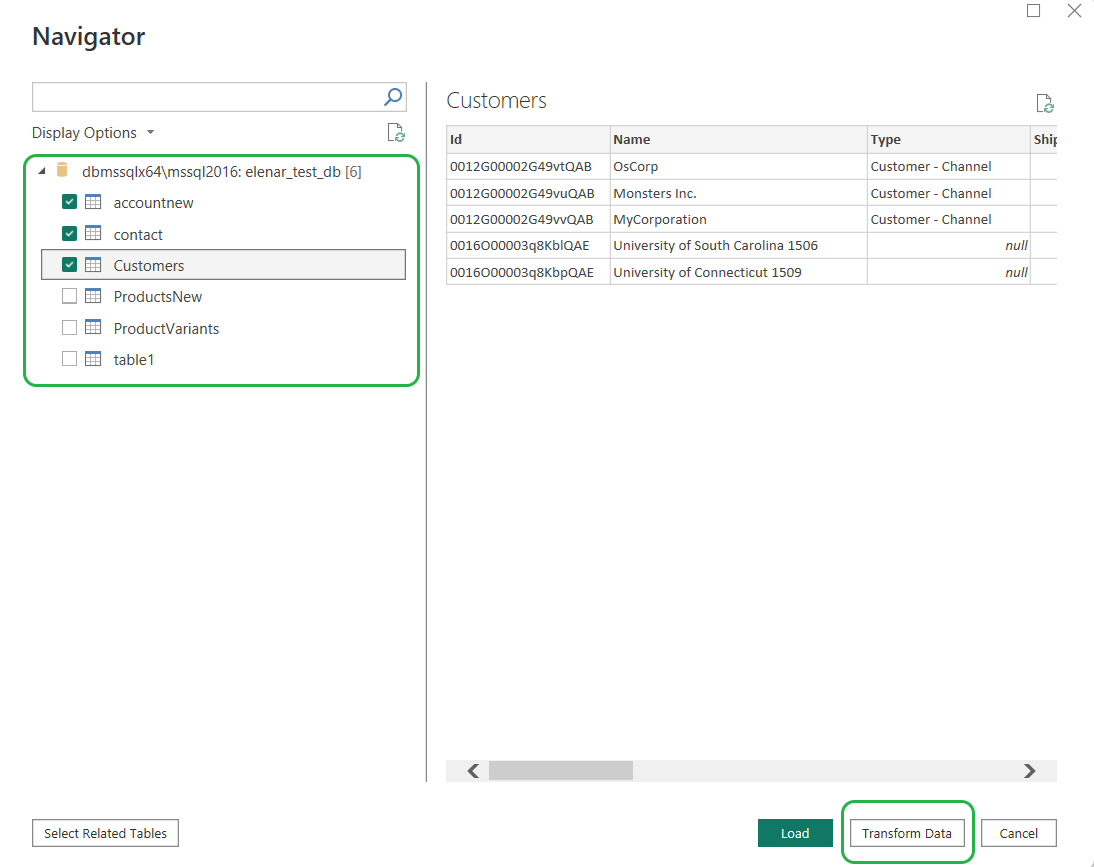Open the Display Options dropdown
The image size is (1094, 867).
tap(93, 132)
